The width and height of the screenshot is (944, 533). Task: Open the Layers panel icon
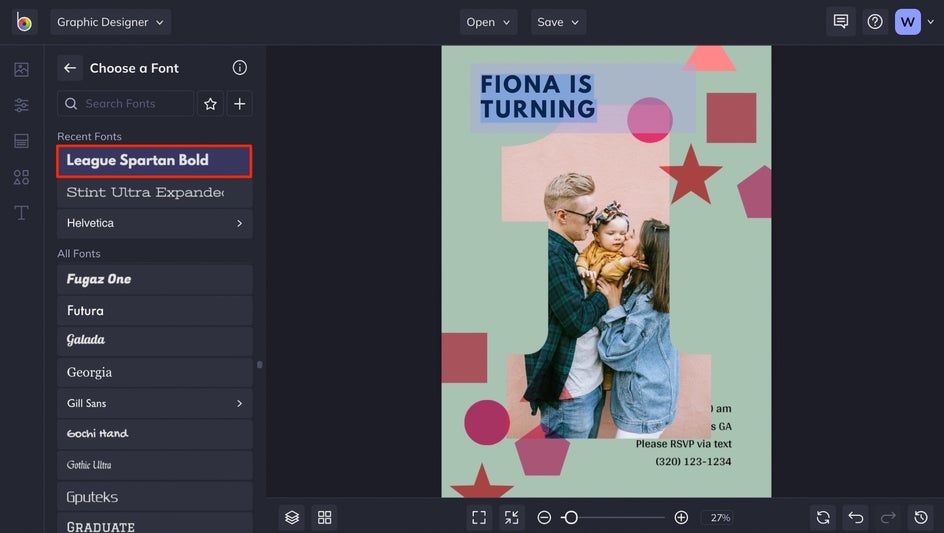[292, 517]
